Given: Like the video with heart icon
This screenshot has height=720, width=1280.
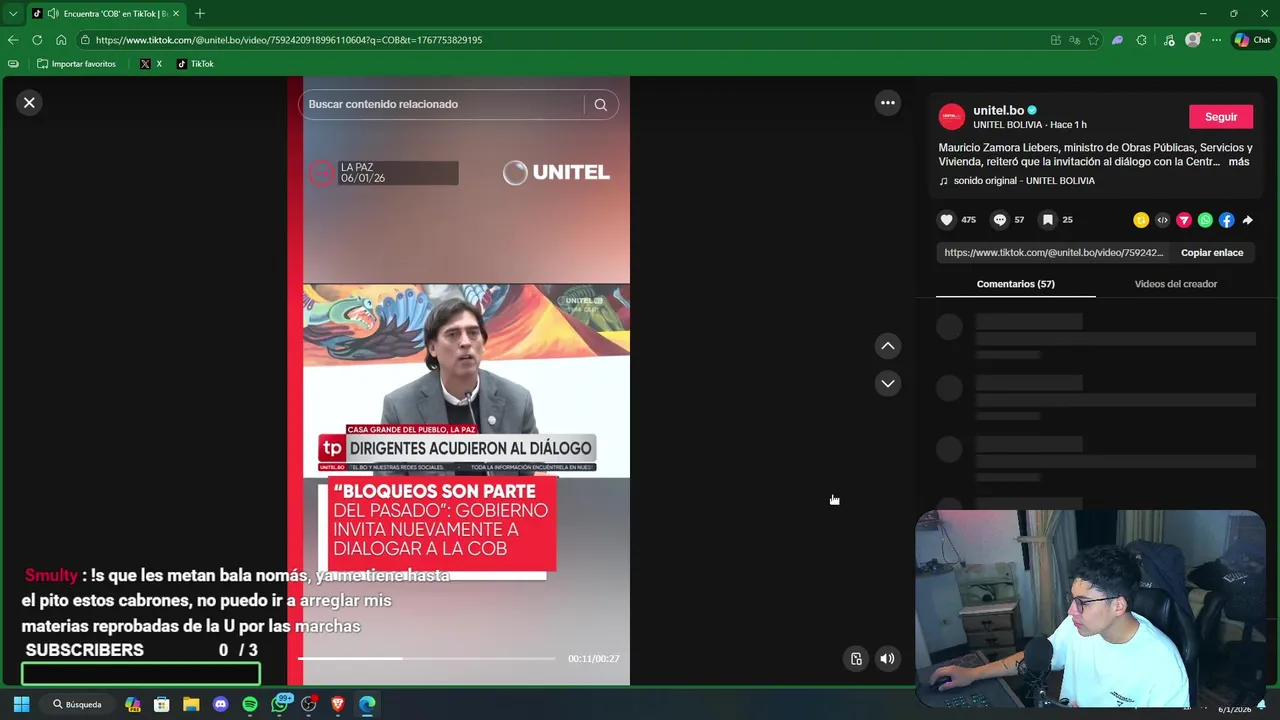Looking at the screenshot, I should click(946, 220).
